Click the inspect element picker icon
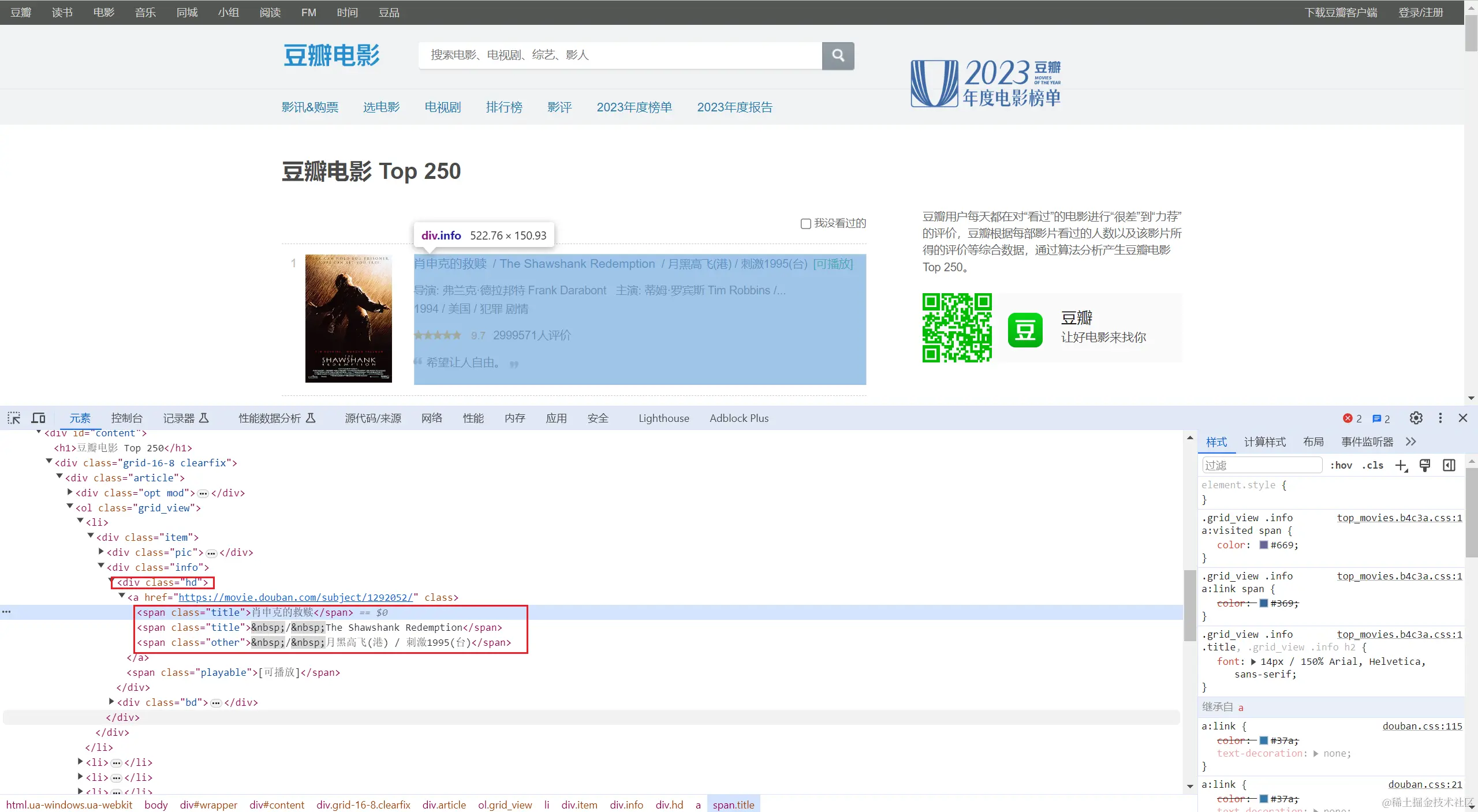Viewport: 1478px width, 812px height. coord(14,418)
